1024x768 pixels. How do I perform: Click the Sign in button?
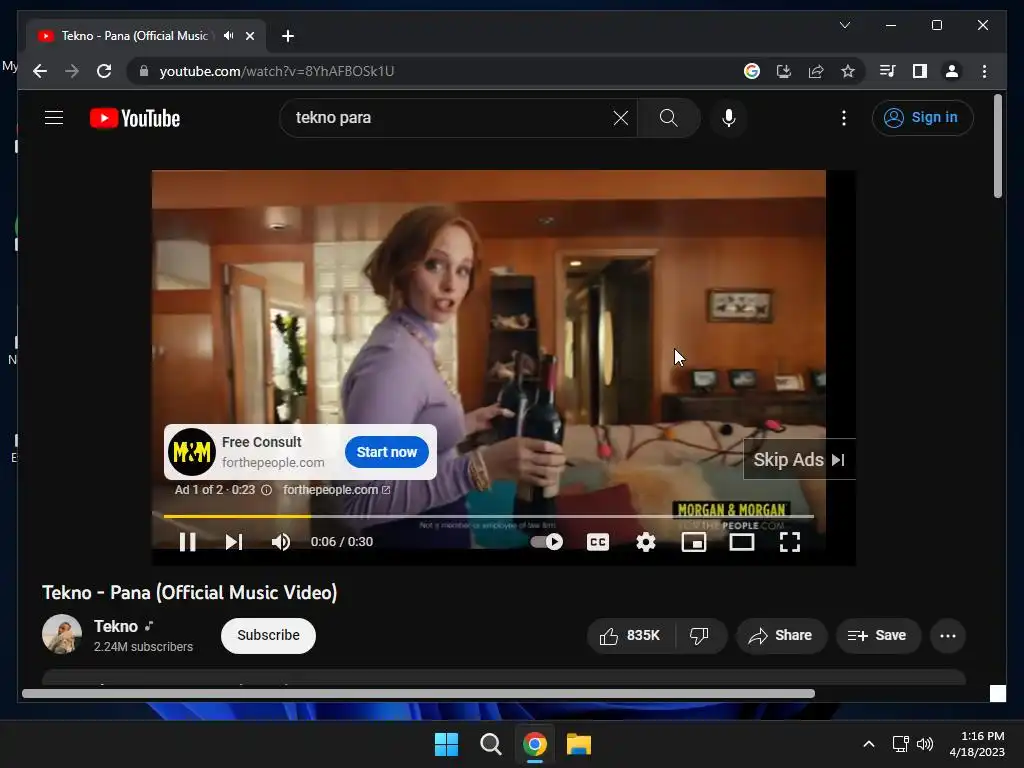coord(922,118)
